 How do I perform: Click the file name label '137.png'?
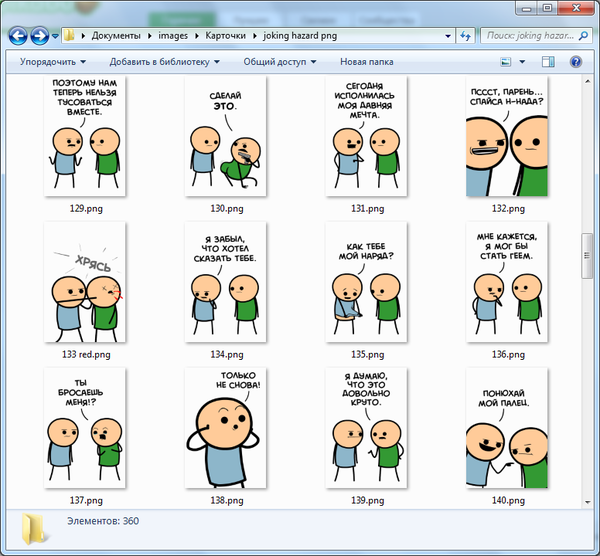86,500
